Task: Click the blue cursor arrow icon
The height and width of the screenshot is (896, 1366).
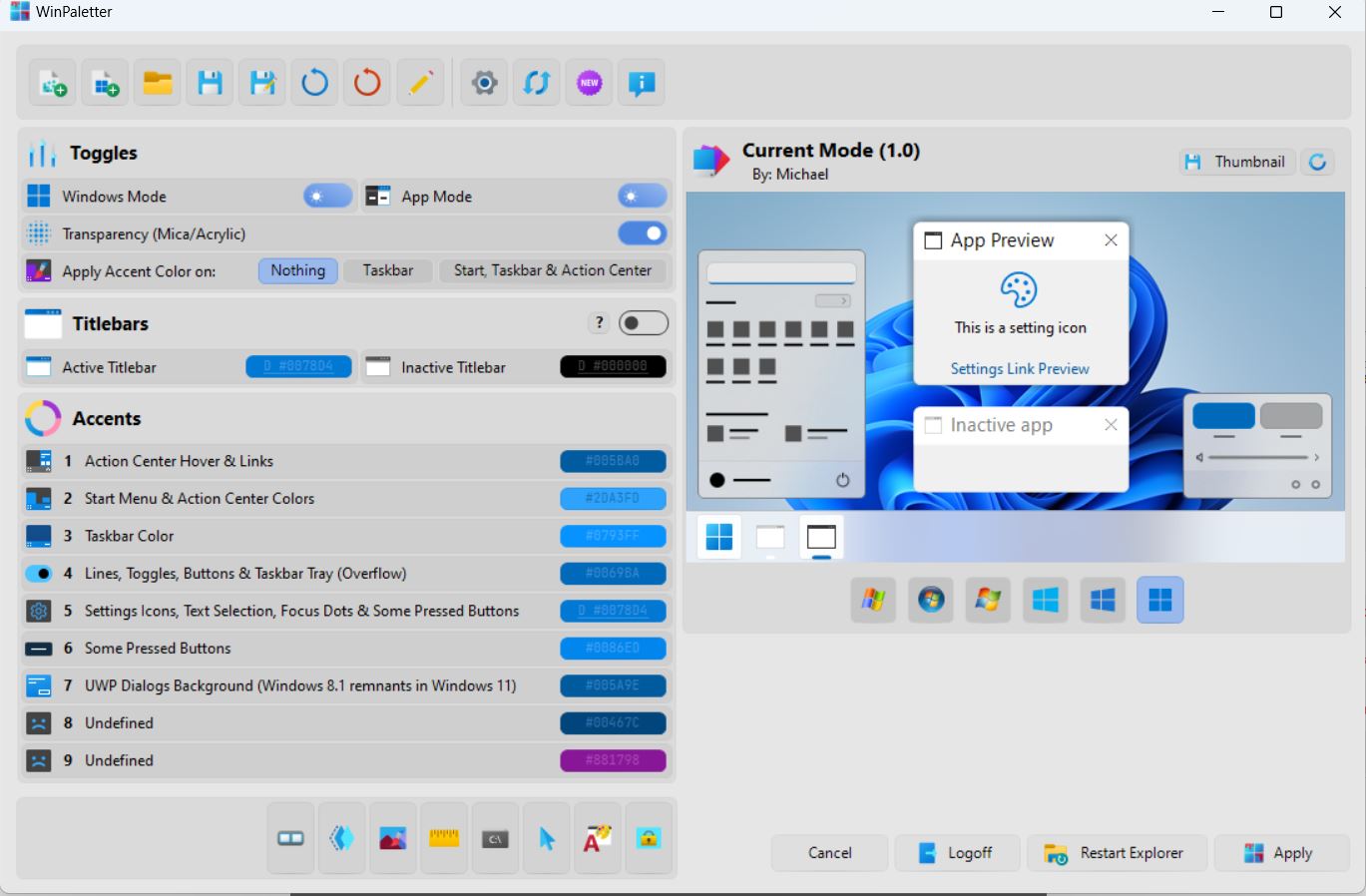Action: tap(547, 839)
